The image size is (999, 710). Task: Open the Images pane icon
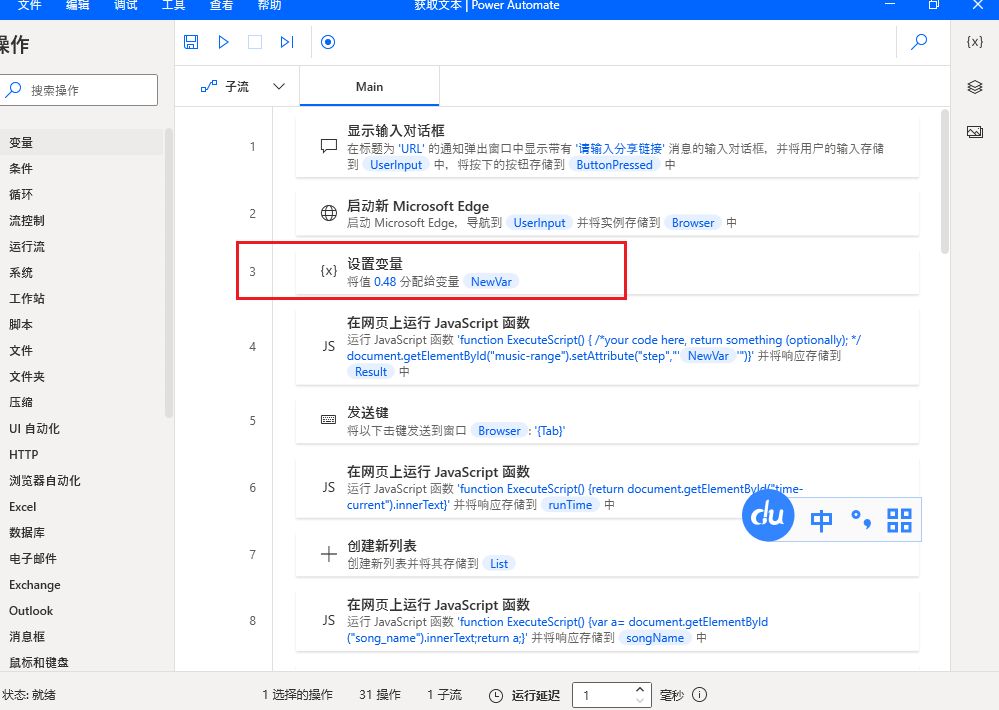[974, 132]
